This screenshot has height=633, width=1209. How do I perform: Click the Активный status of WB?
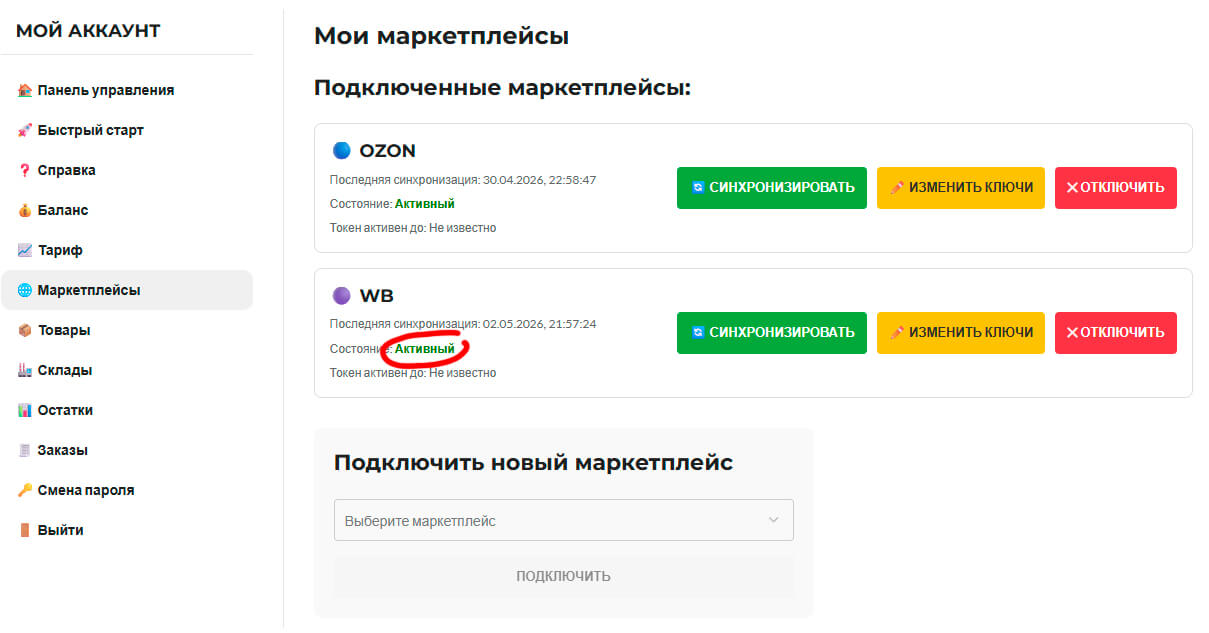pyautogui.click(x=425, y=349)
